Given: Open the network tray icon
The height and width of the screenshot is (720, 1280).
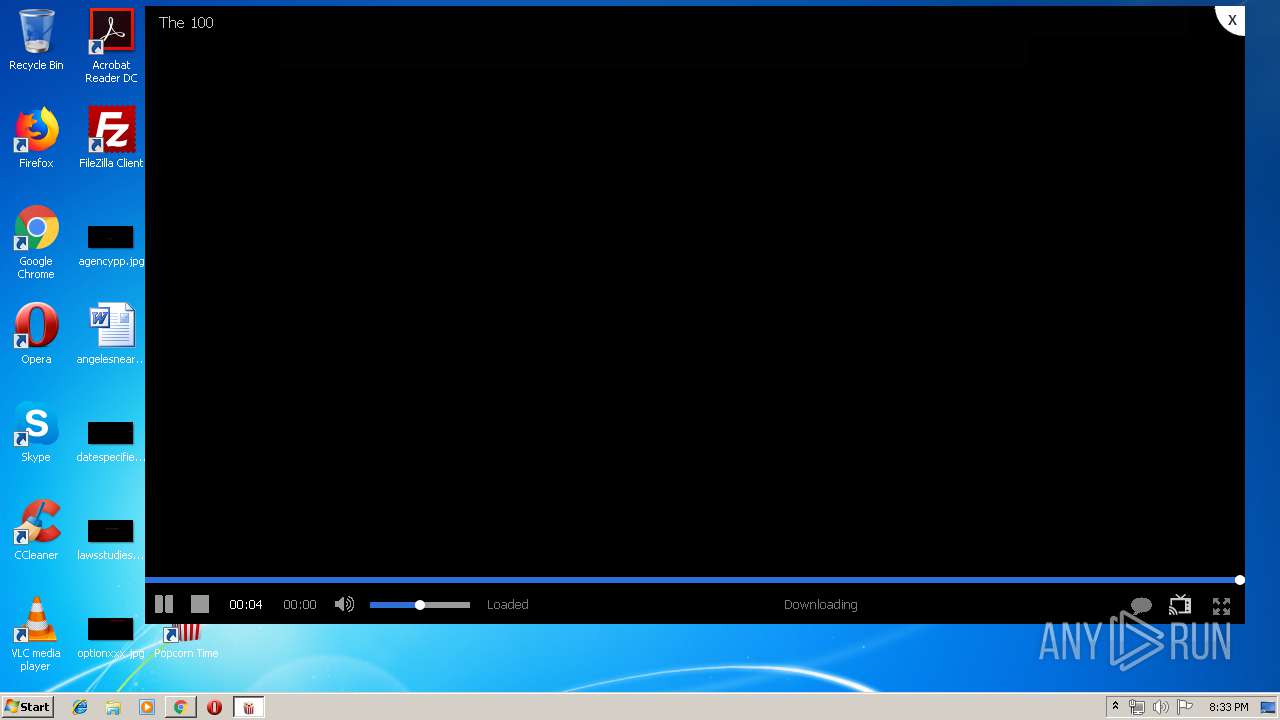Looking at the screenshot, I should point(1137,707).
